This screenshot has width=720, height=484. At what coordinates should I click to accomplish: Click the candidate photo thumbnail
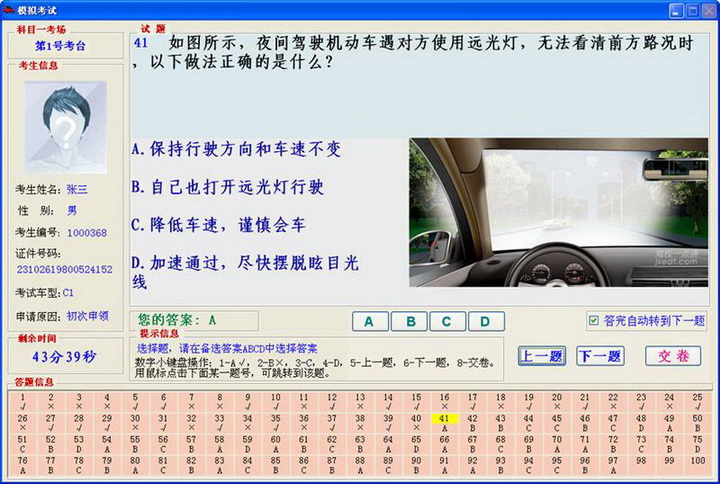tap(66, 127)
